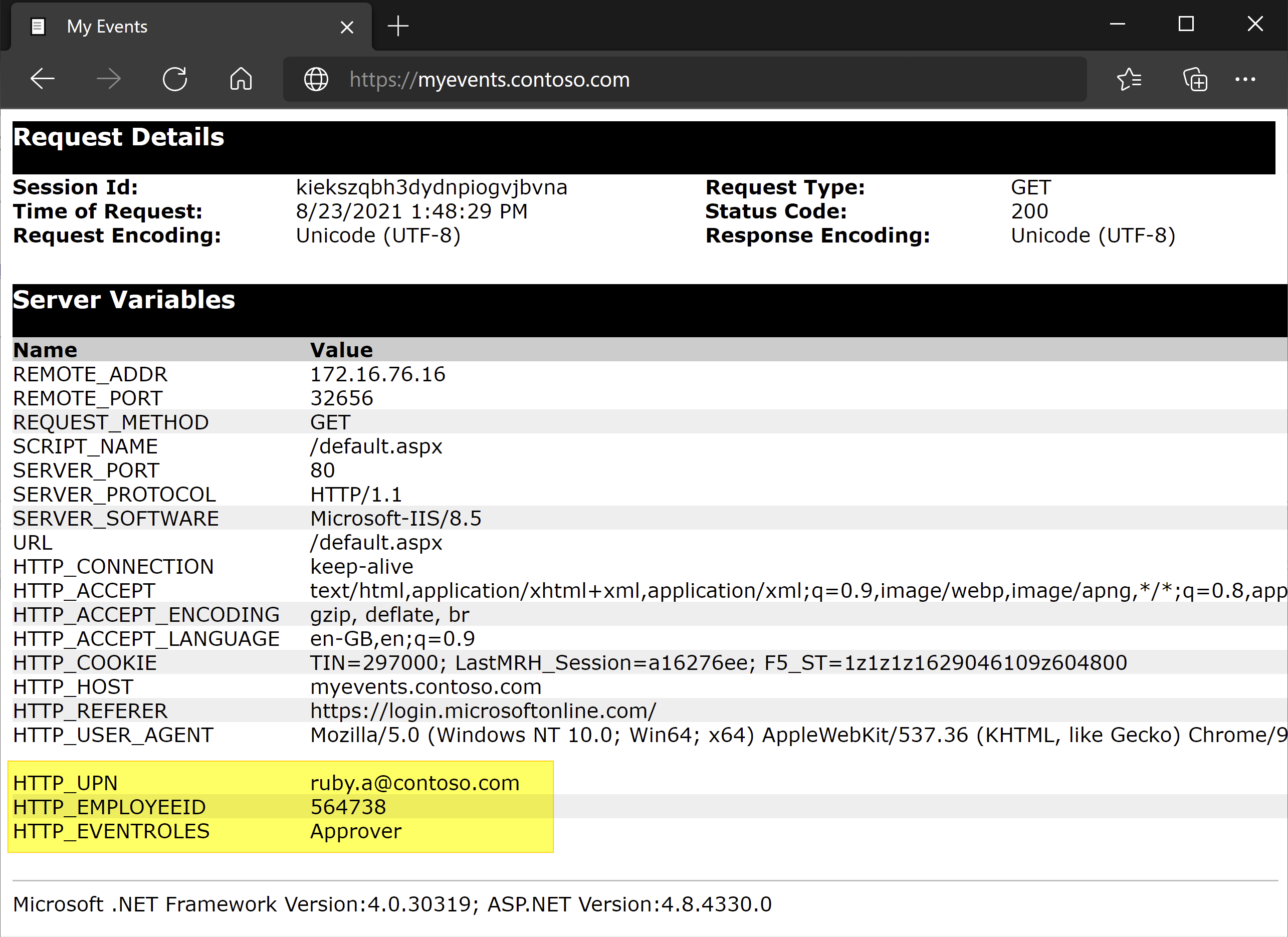The image size is (1288, 937).
Task: Click the Request Type value GET
Action: coord(1031,187)
